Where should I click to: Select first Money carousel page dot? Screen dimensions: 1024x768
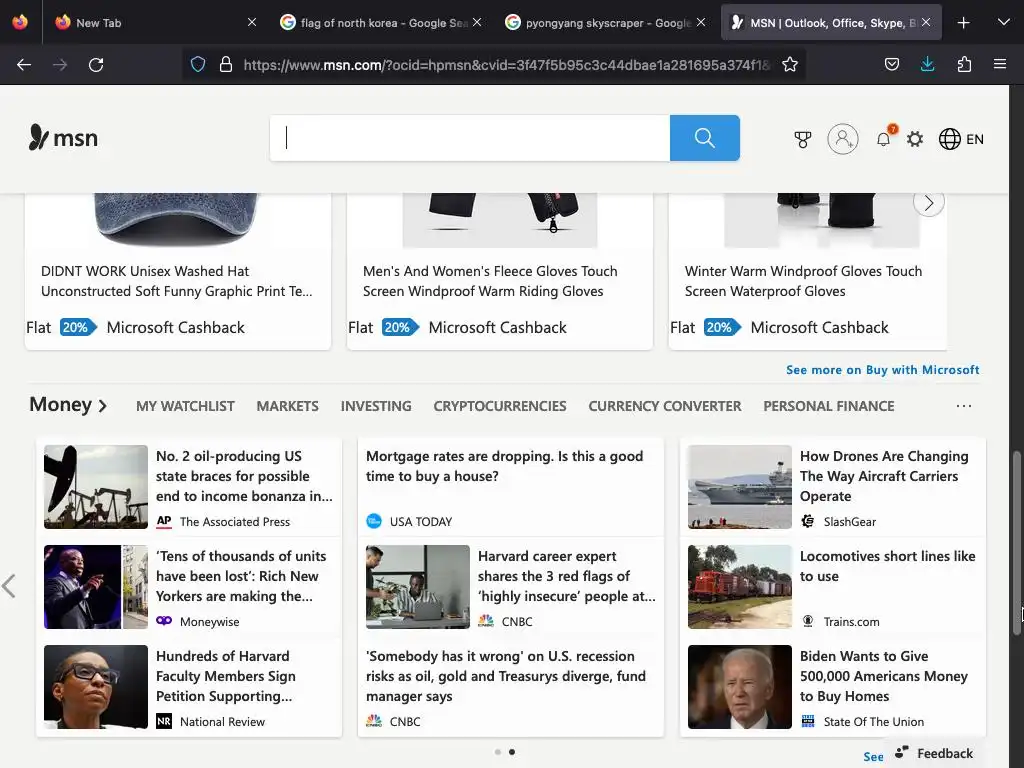coord(498,752)
